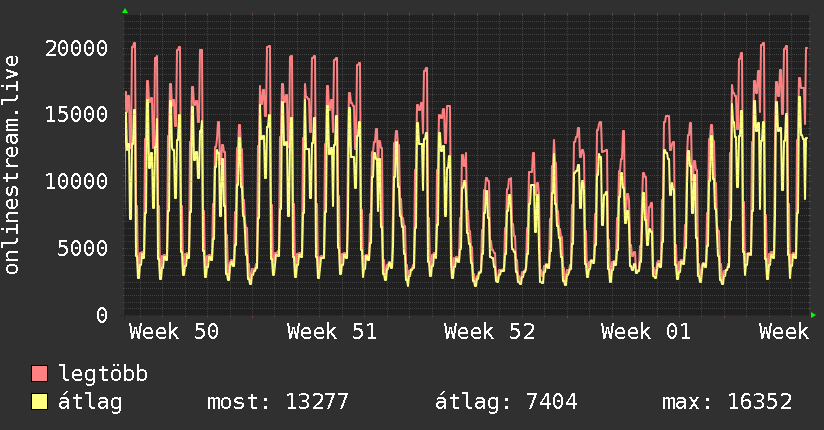This screenshot has width=824, height=430.
Task: Click the legtöbb legend text
Action: [x=104, y=374]
